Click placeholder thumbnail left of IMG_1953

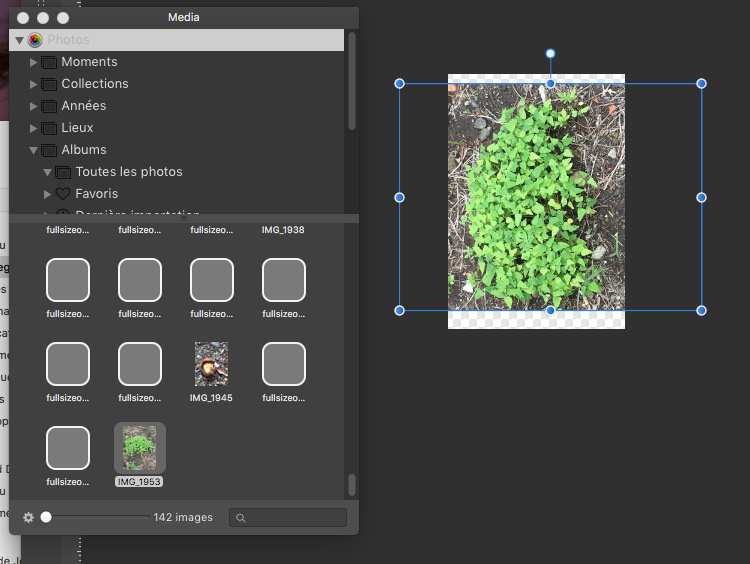pos(68,448)
